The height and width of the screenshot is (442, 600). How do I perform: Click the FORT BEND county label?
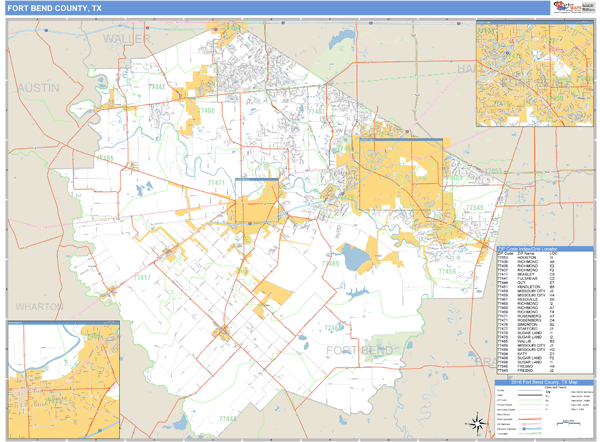tap(359, 350)
